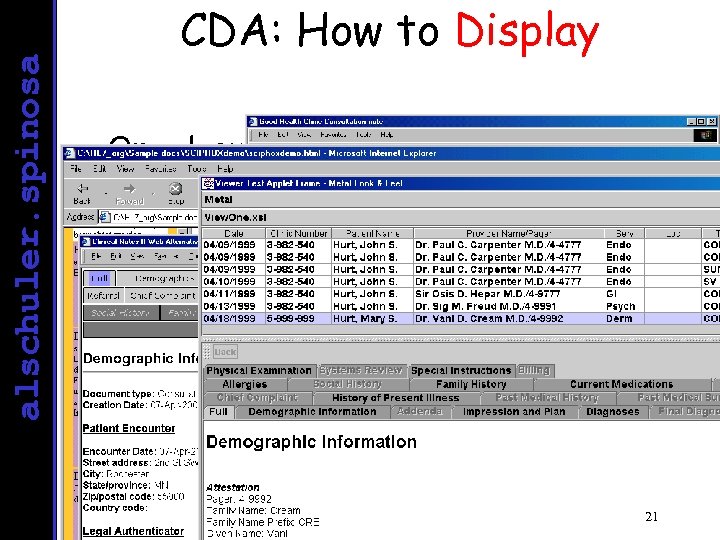The image size is (720, 540).
Task: Click the ViewOne.xsl label
Action: tap(236, 217)
